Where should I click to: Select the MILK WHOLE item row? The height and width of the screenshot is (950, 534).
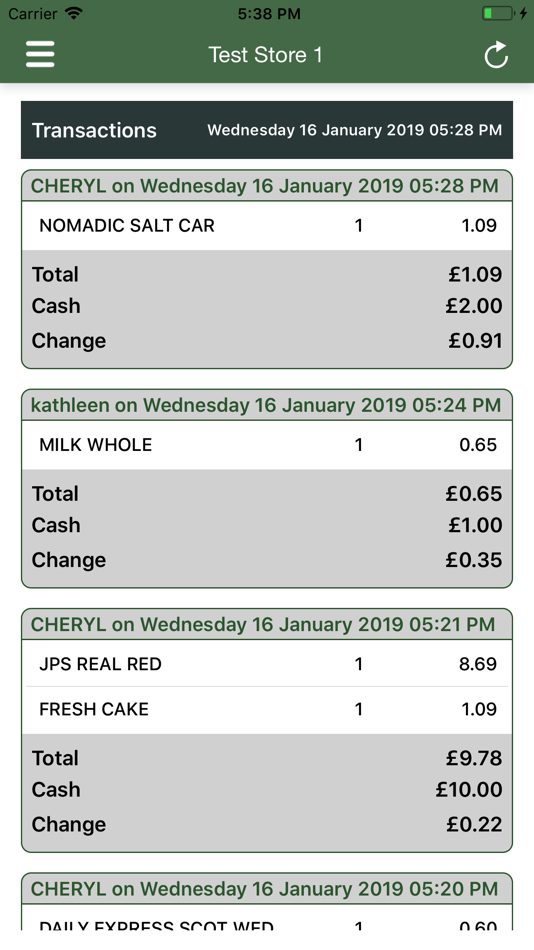click(267, 445)
